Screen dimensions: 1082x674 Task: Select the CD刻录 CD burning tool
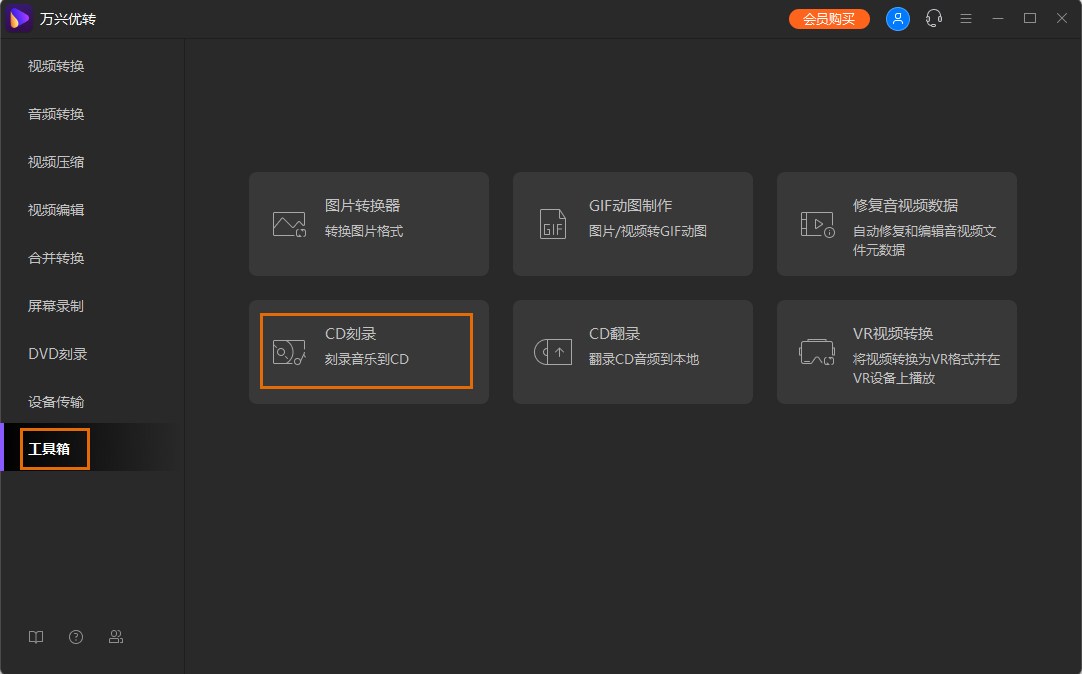[x=367, y=351]
